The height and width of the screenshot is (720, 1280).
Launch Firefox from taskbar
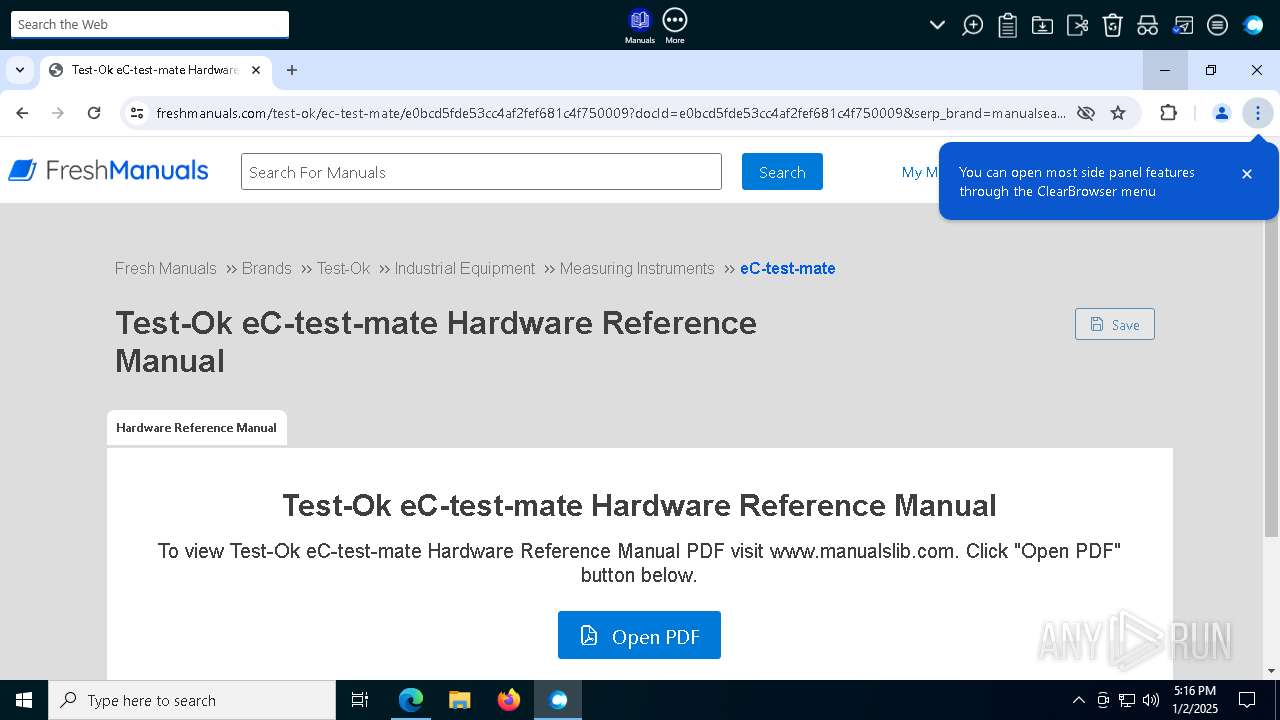(508, 700)
